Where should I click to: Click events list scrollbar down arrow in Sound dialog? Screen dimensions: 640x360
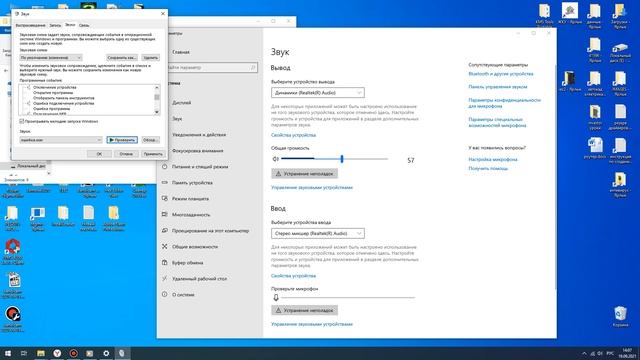coord(157,112)
